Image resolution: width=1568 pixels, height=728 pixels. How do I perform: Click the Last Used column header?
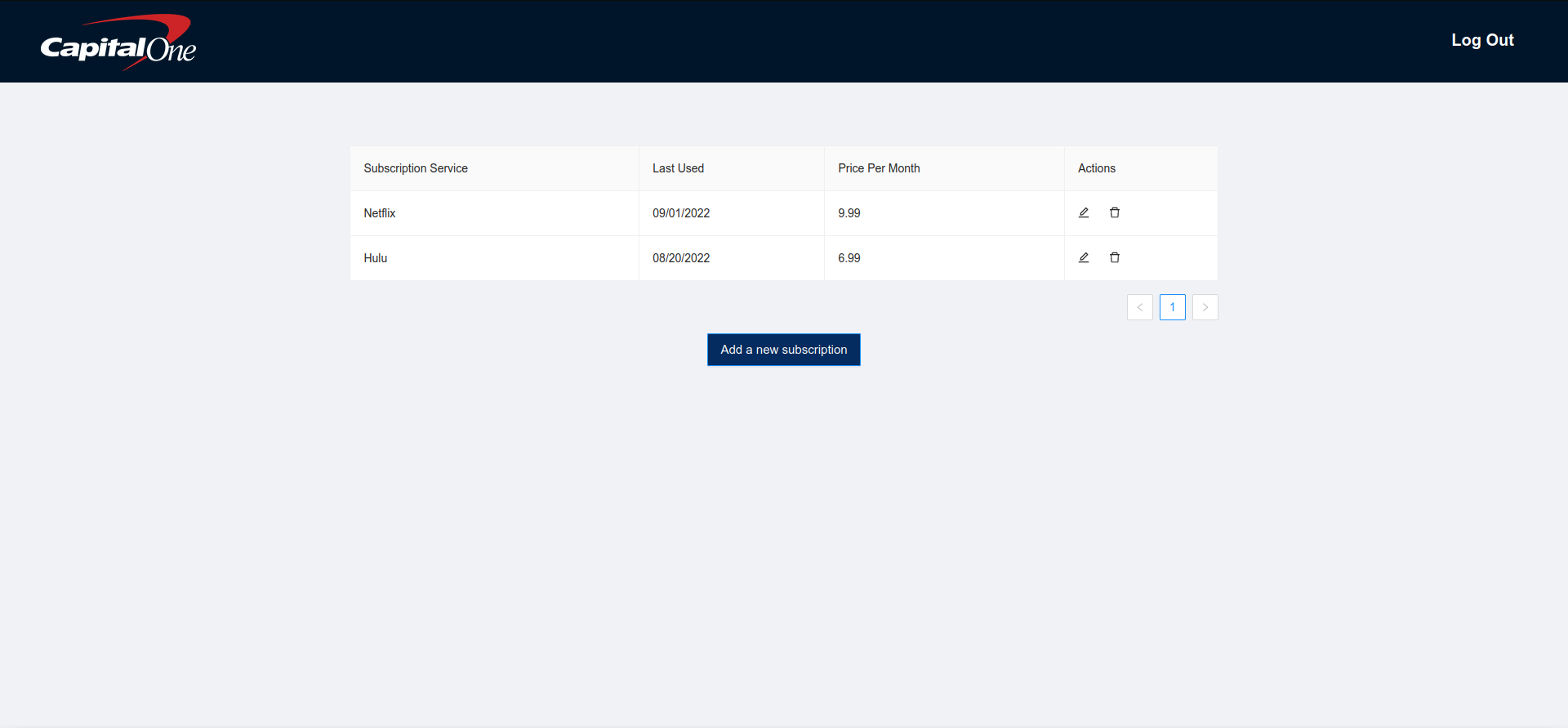click(x=732, y=168)
